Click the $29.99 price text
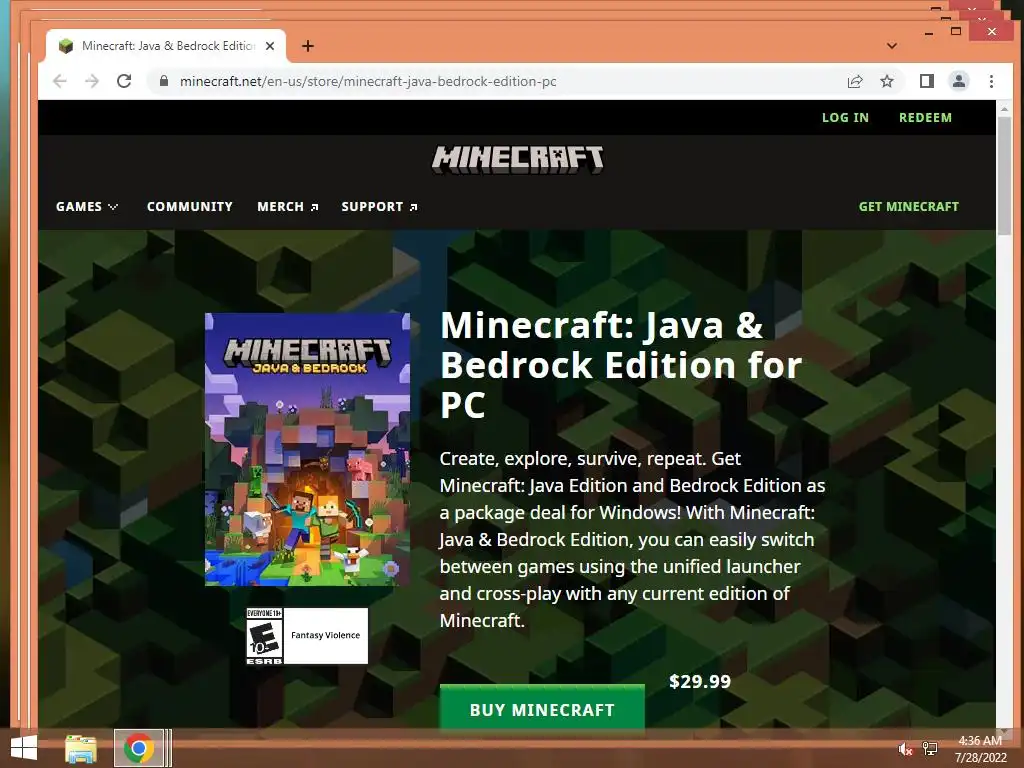 (699, 682)
